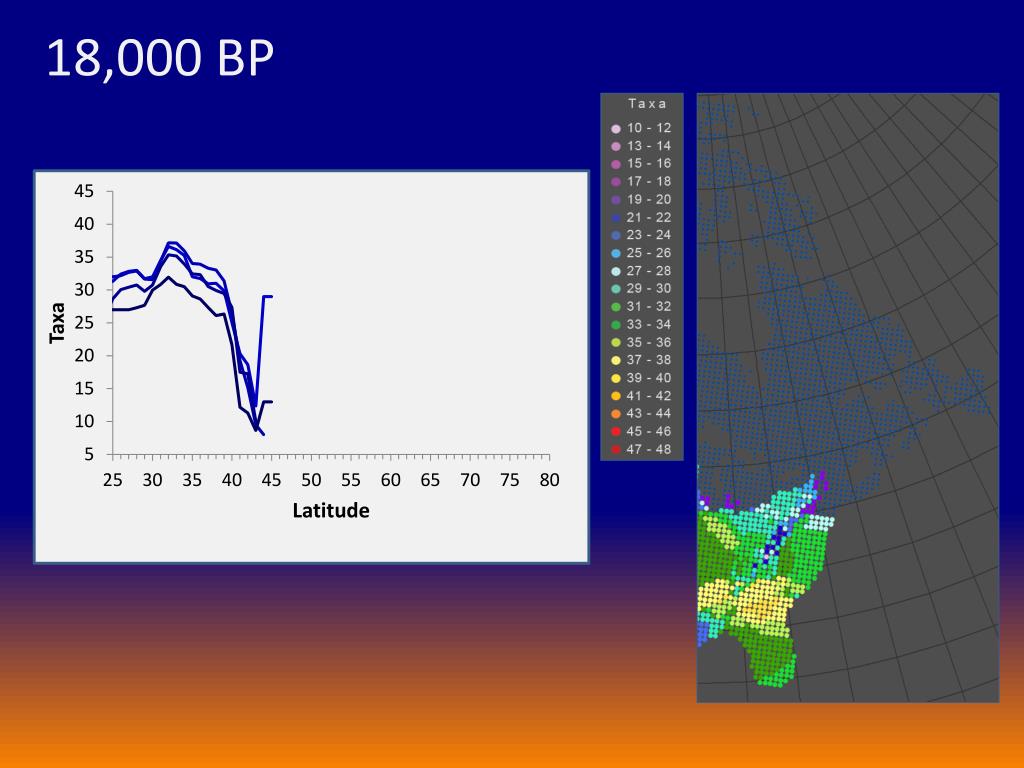Select the 25 - 26 legend swatch
The image size is (1024, 768).
tap(615, 253)
